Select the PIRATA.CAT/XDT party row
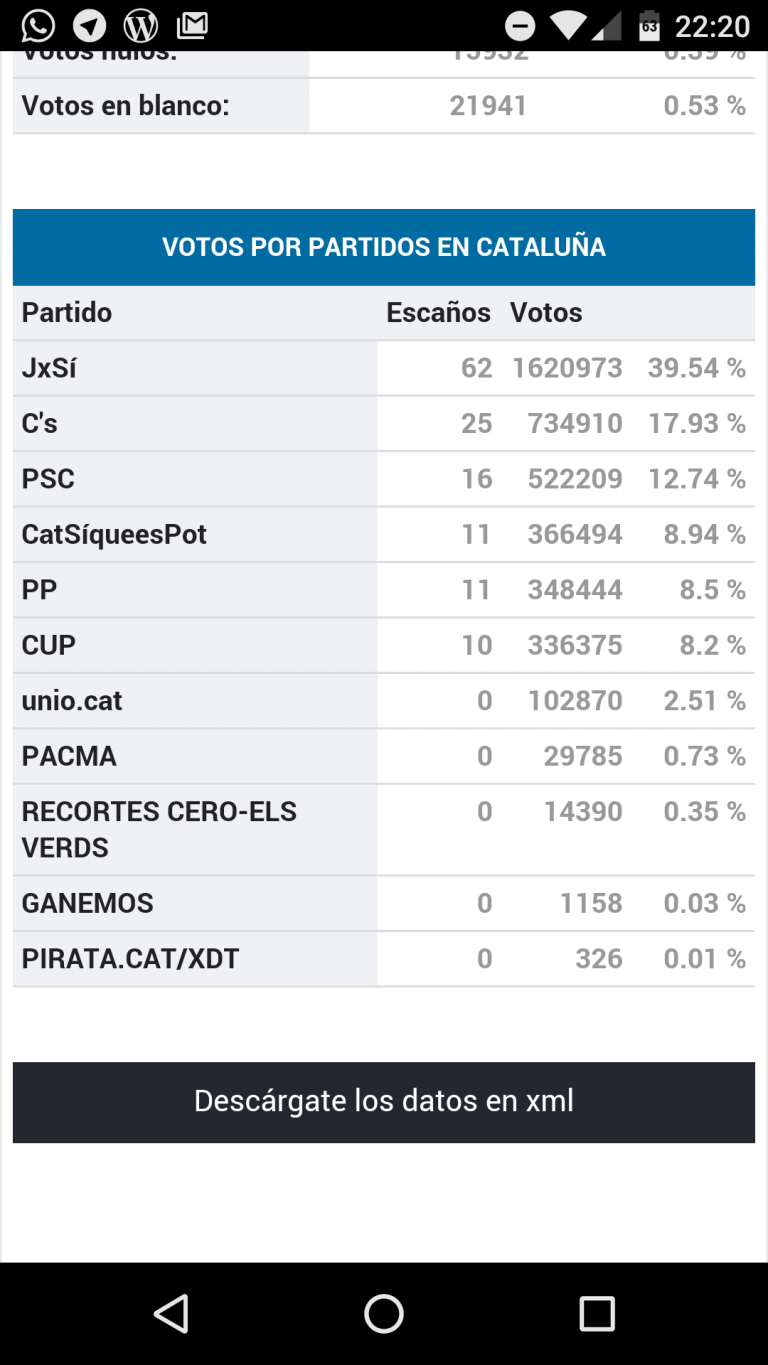This screenshot has width=768, height=1365. 384,959
